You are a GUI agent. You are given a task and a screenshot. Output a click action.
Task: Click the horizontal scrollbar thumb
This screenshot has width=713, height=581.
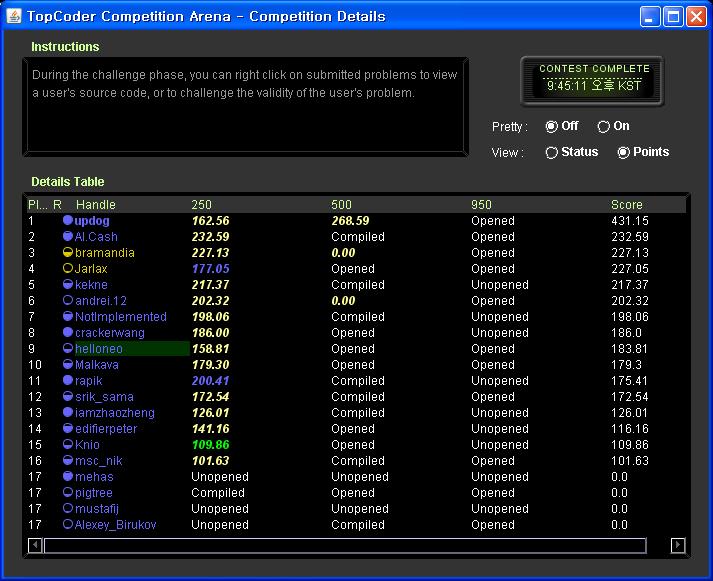coord(345,545)
